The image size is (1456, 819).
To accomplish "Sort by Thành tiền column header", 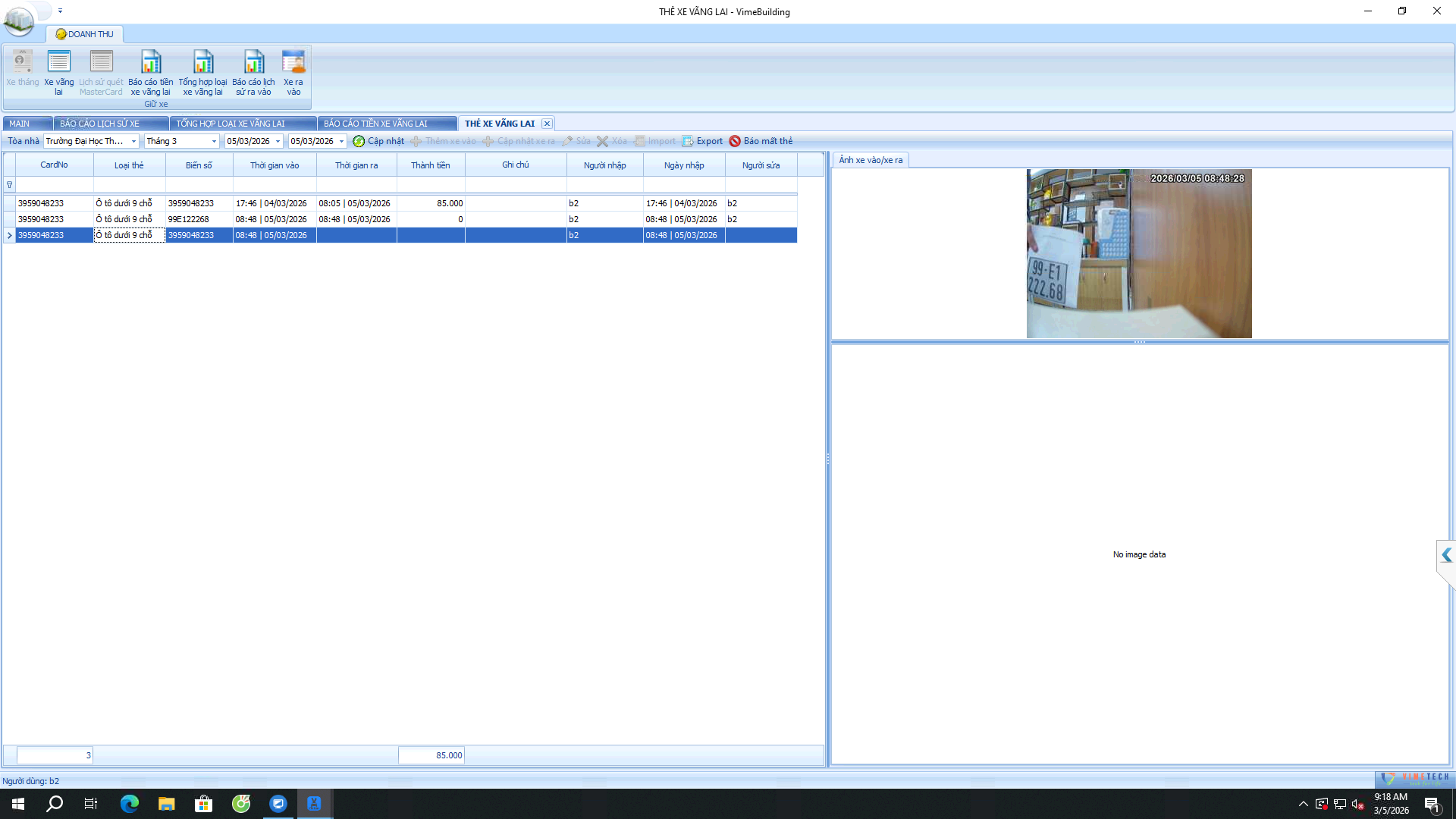I will click(430, 165).
